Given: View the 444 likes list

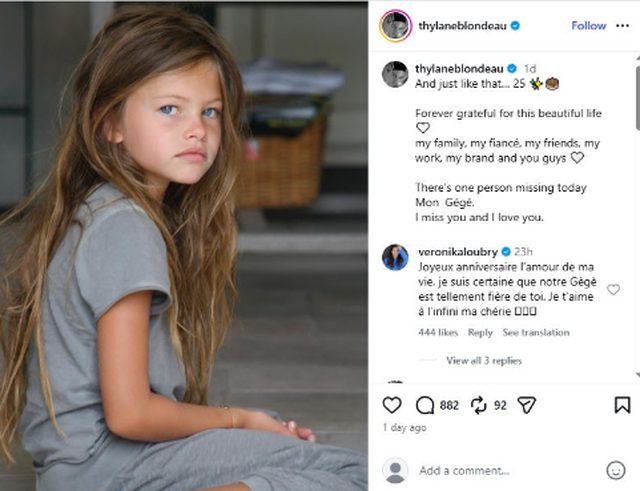Looking at the screenshot, I should pos(438,332).
